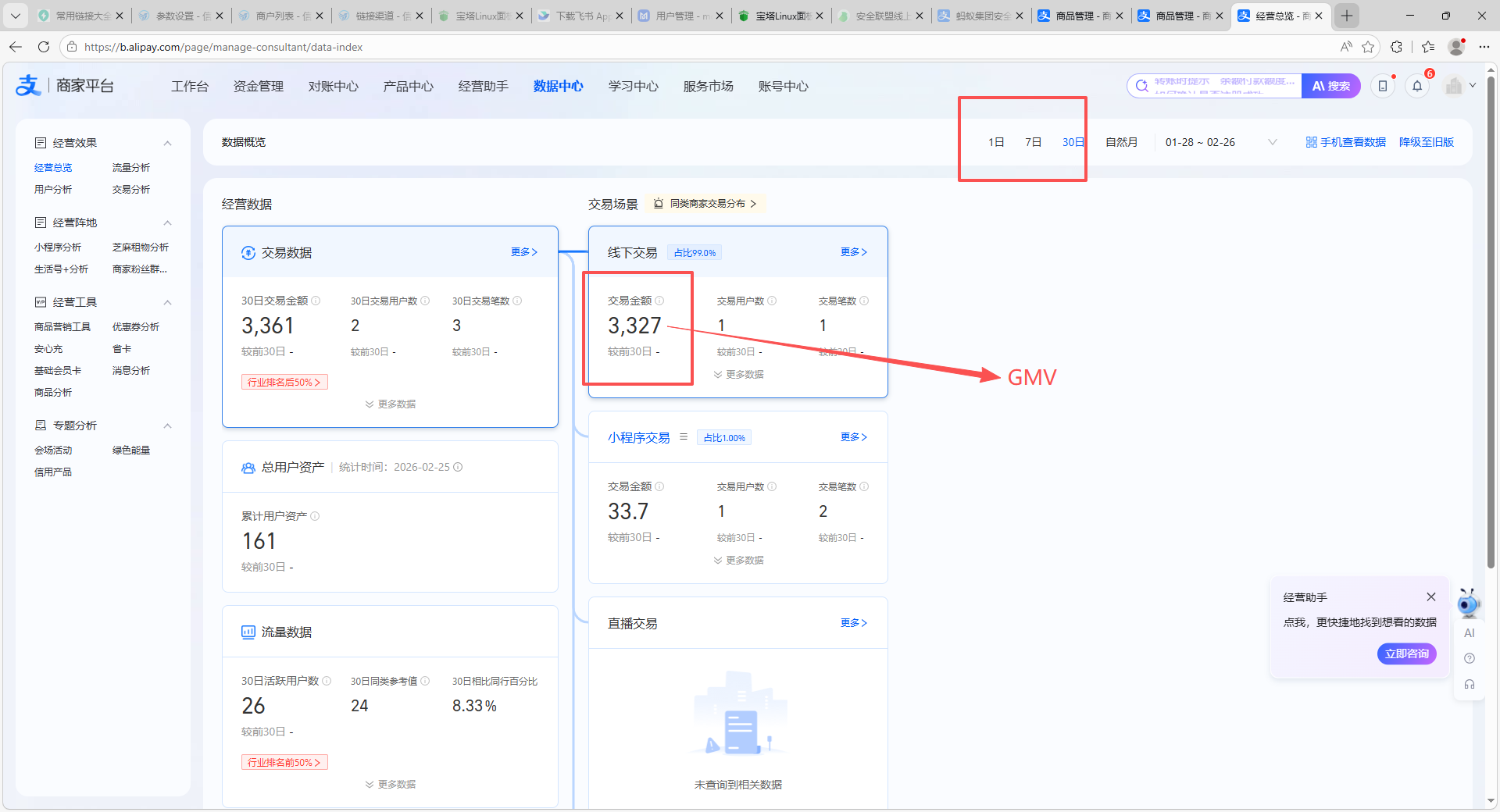Open the 资金管理 top menu

[258, 87]
